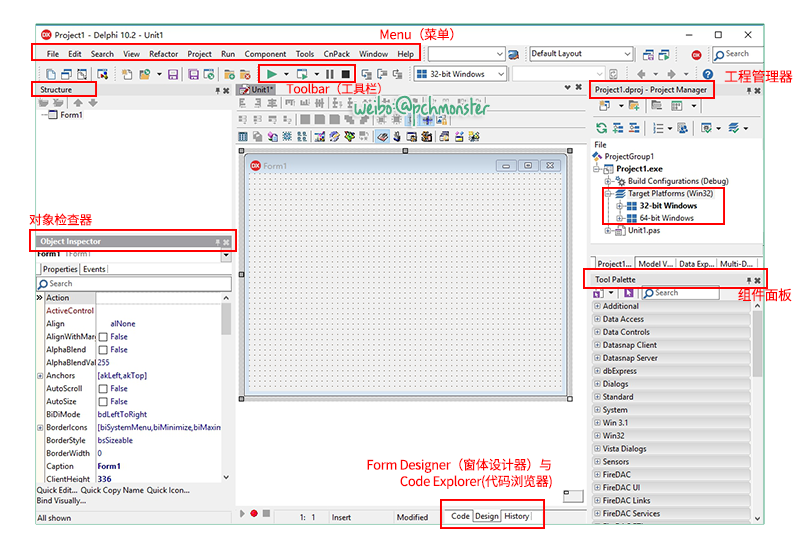The height and width of the screenshot is (549, 800).
Task: Open the File menu
Action: click(53, 54)
